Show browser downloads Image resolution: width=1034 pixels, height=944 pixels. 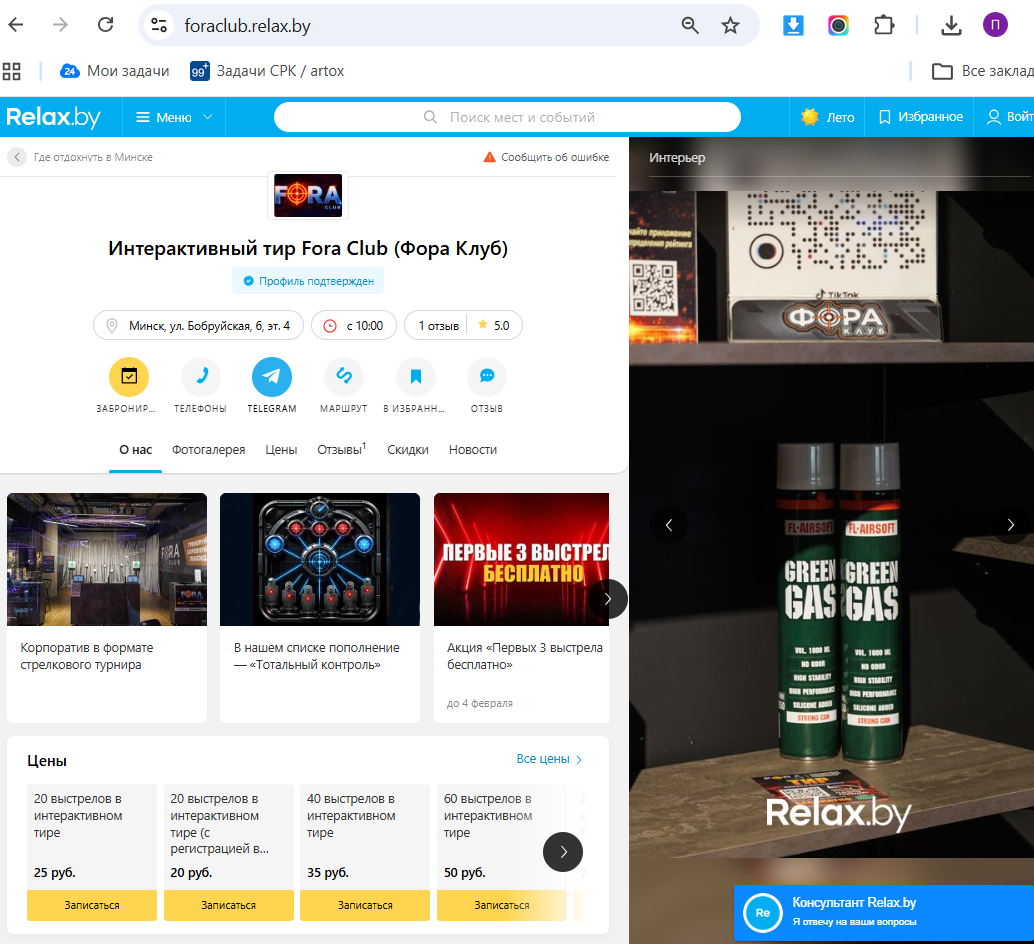tap(951, 26)
